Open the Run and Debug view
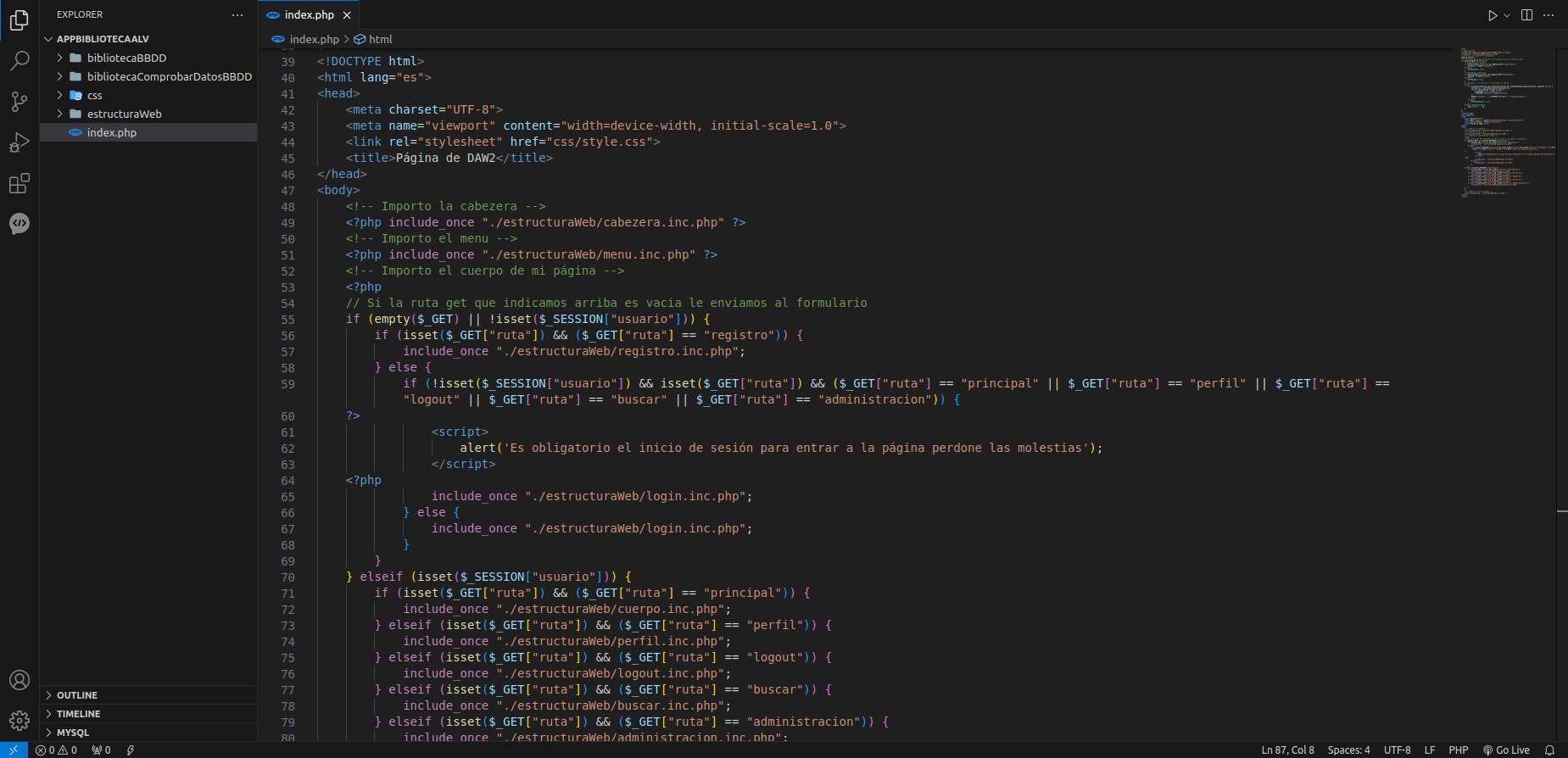The width and height of the screenshot is (1568, 758). click(x=19, y=142)
